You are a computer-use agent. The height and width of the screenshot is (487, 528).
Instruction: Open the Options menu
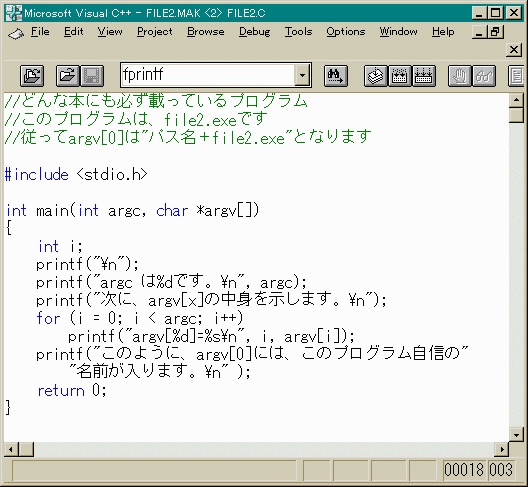click(346, 32)
